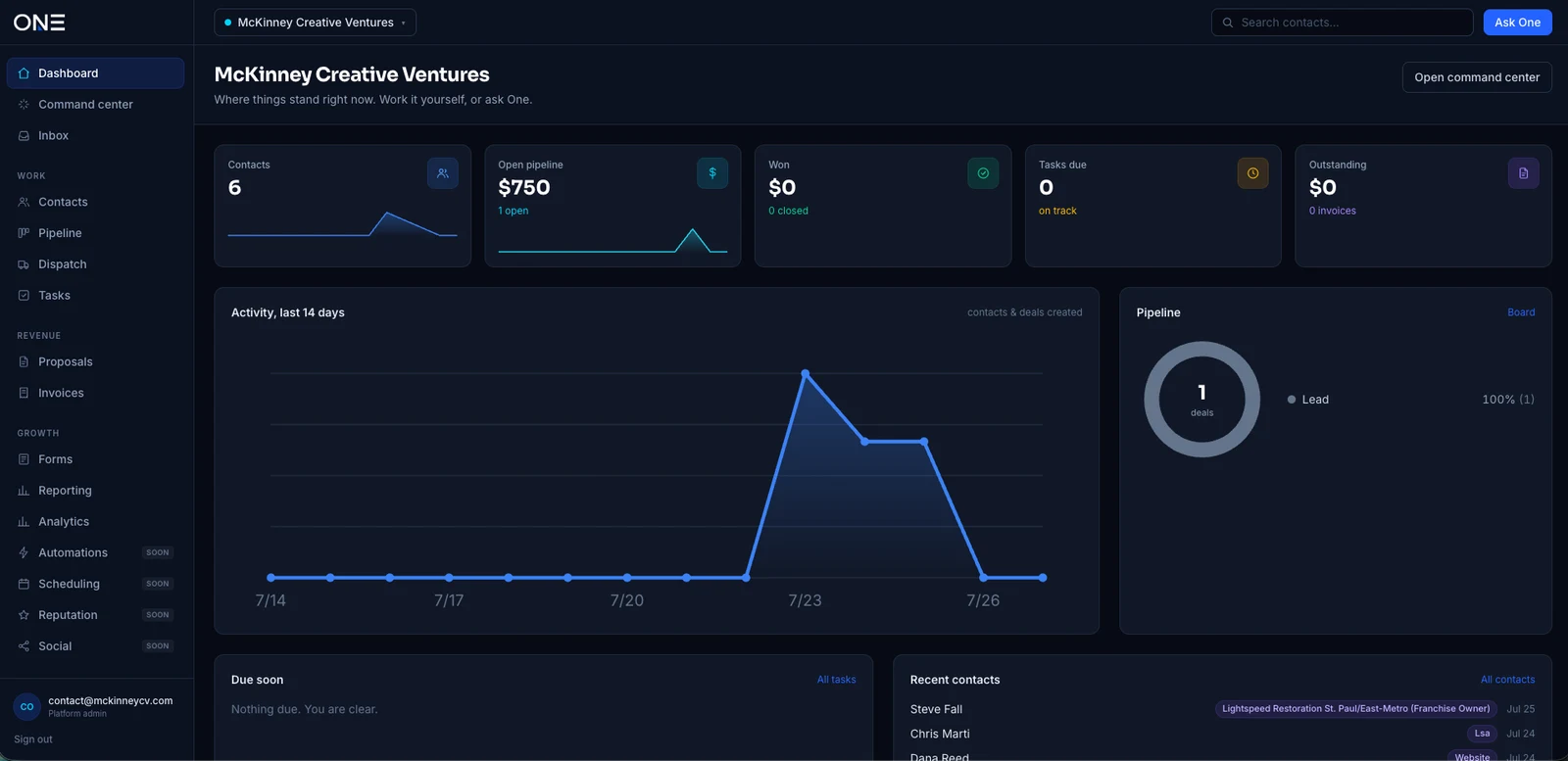The height and width of the screenshot is (761, 1568).
Task: Click the Forms icon in sidebar
Action: (24, 459)
